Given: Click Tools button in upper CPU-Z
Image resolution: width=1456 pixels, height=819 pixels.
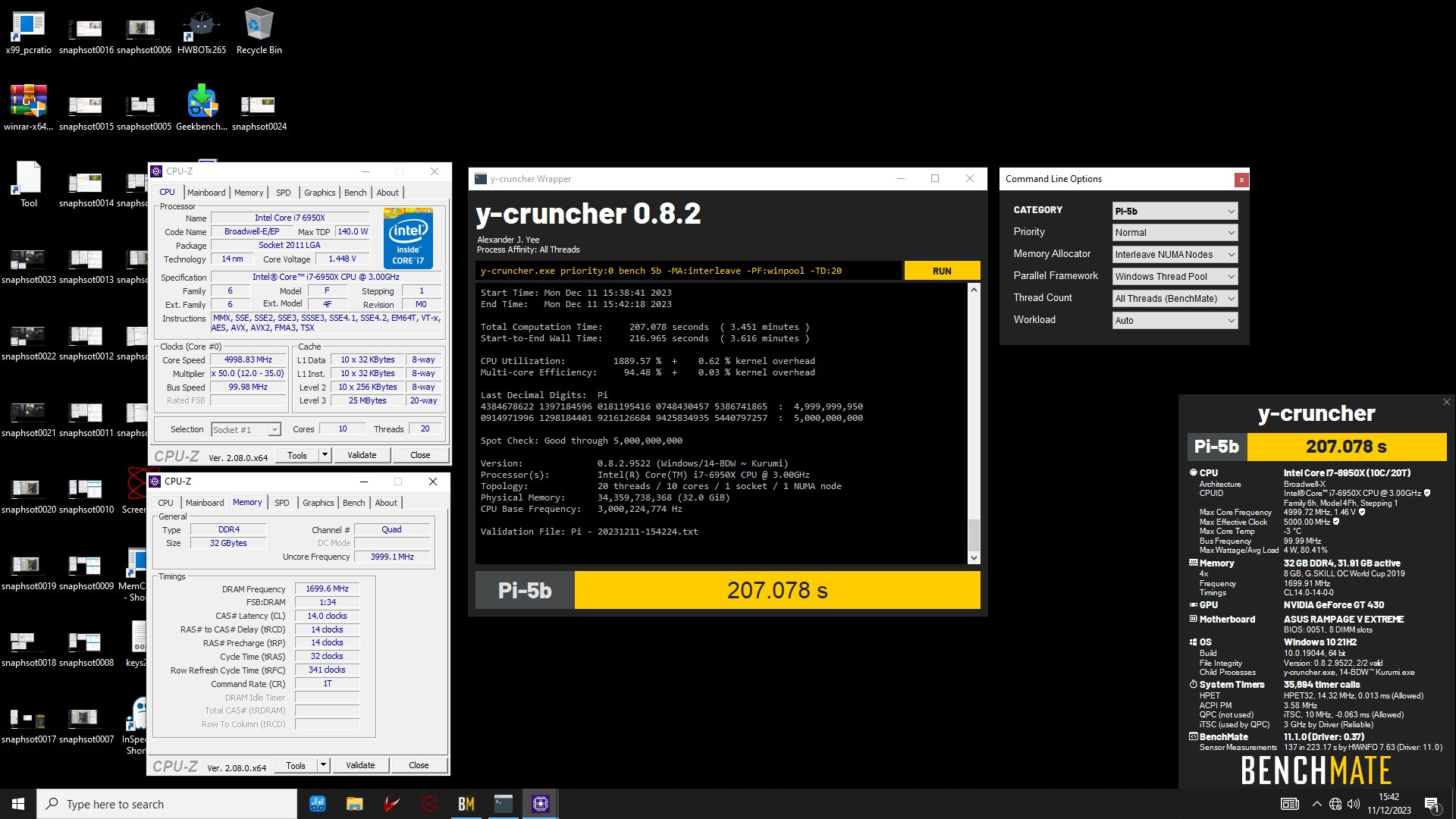Looking at the screenshot, I should [297, 455].
